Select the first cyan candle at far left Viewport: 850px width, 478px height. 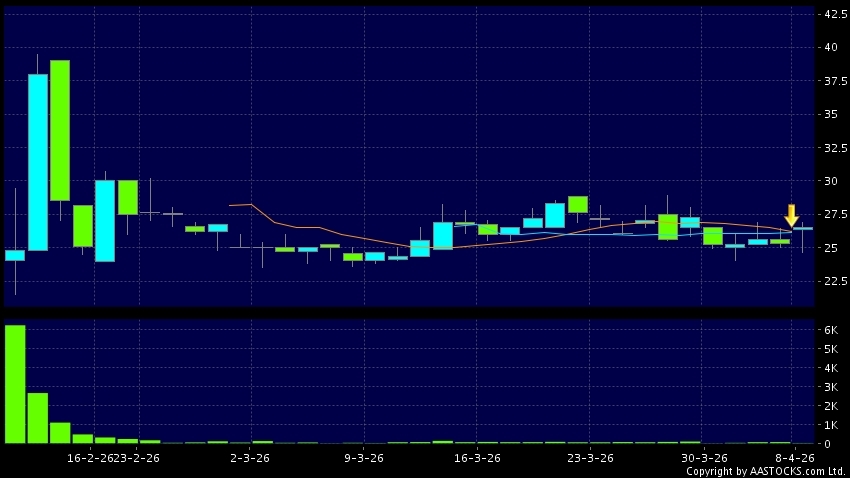(15, 255)
